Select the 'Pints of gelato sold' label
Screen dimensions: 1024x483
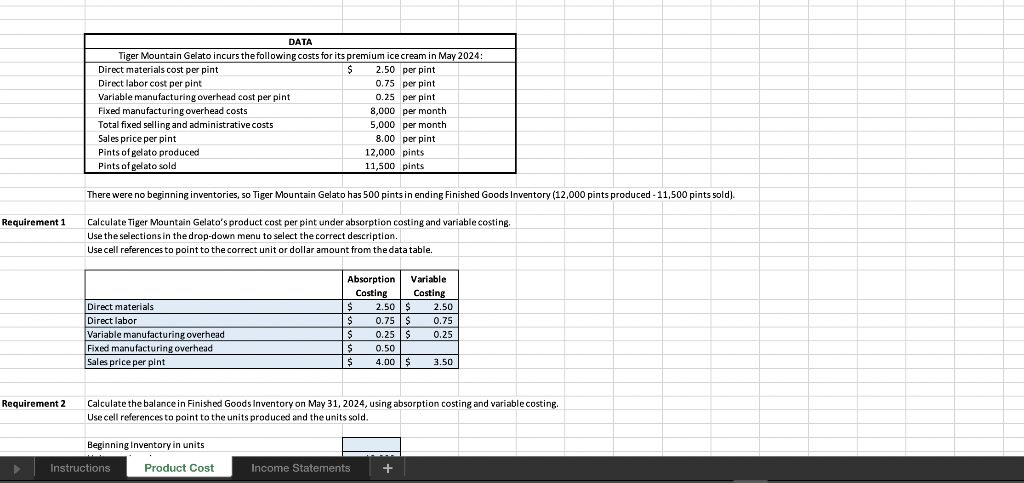pyautogui.click(x=137, y=166)
